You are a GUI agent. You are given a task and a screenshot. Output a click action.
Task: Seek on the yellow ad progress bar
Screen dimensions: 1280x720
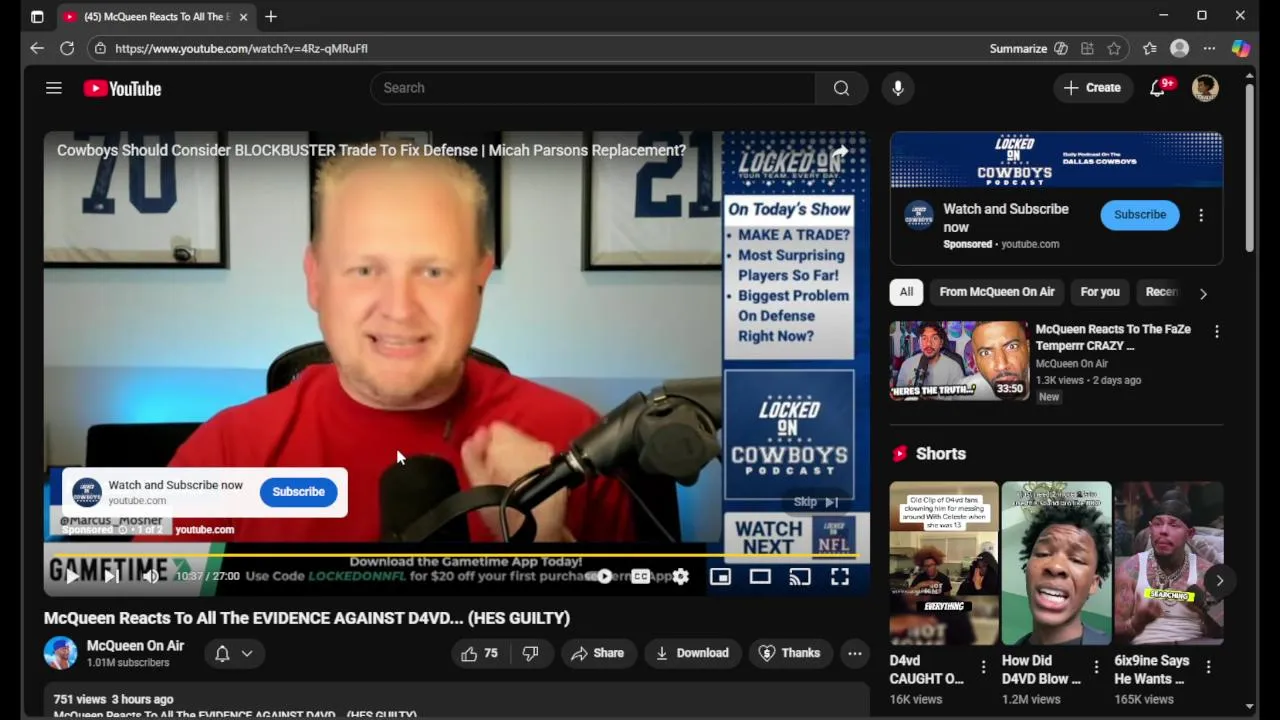(456, 554)
